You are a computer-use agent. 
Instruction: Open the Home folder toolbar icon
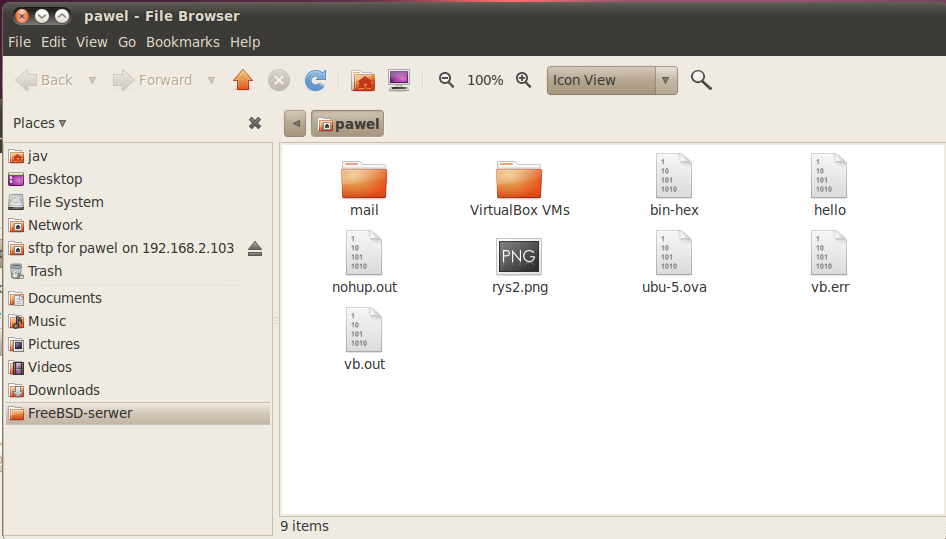(363, 80)
